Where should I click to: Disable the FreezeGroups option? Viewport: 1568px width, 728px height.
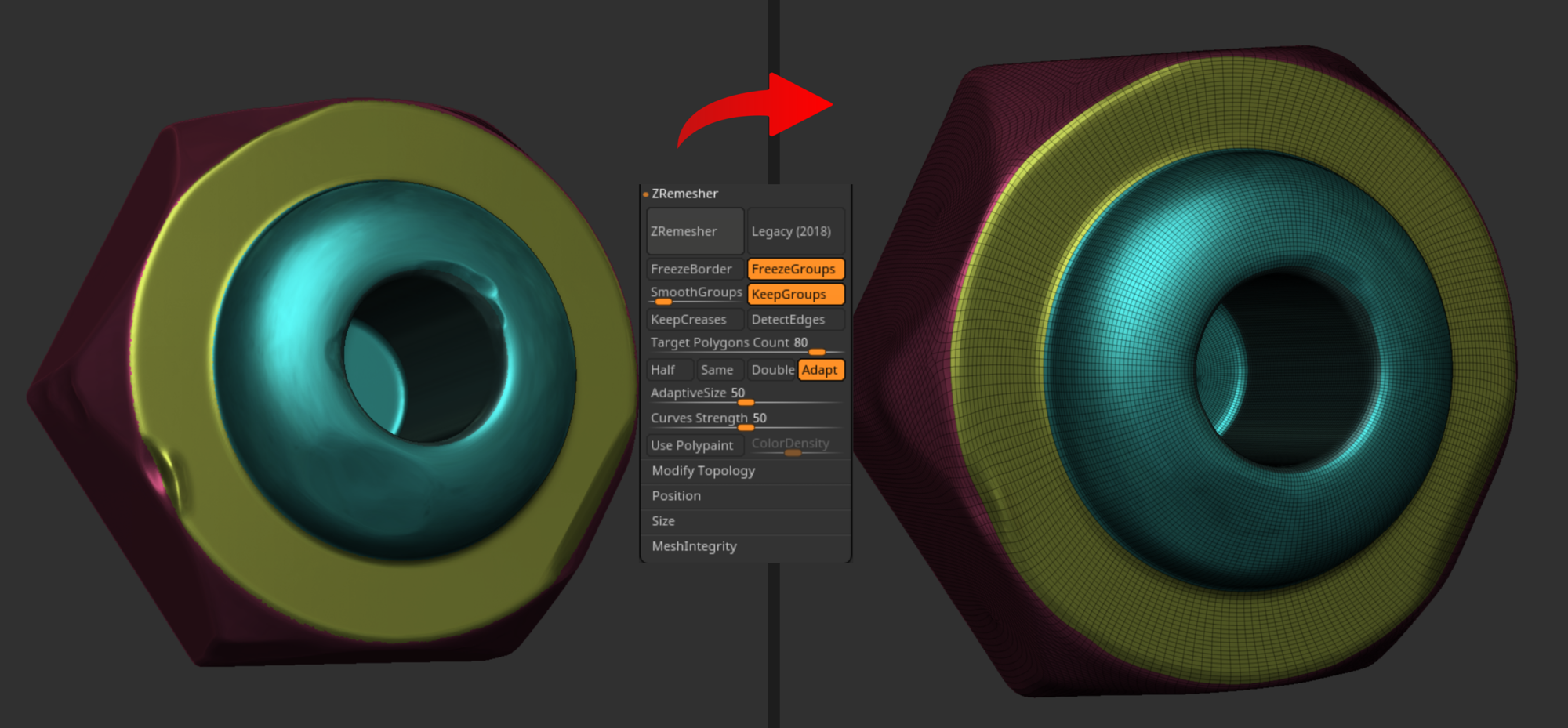pos(796,269)
